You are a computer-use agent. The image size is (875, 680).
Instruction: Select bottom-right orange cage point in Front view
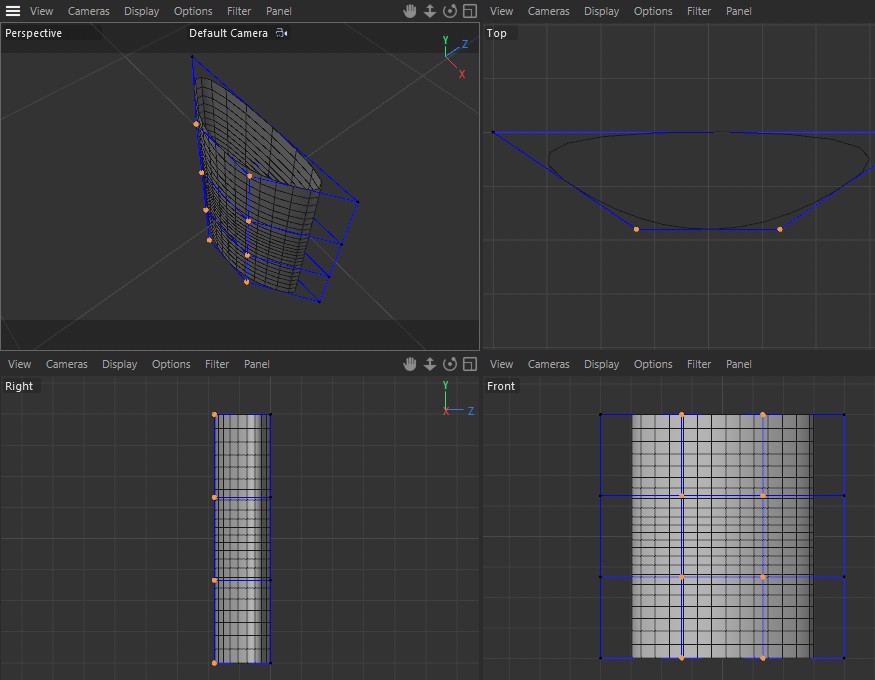763,658
